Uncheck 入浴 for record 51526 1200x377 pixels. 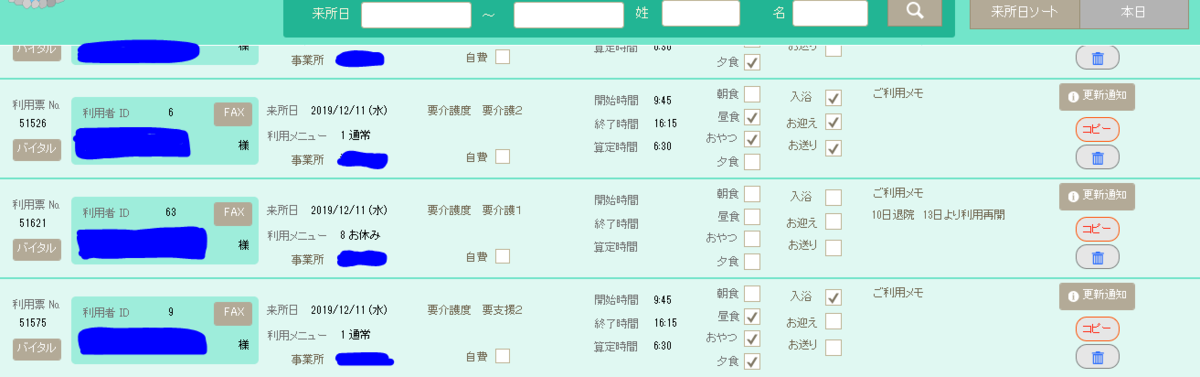coord(833,98)
